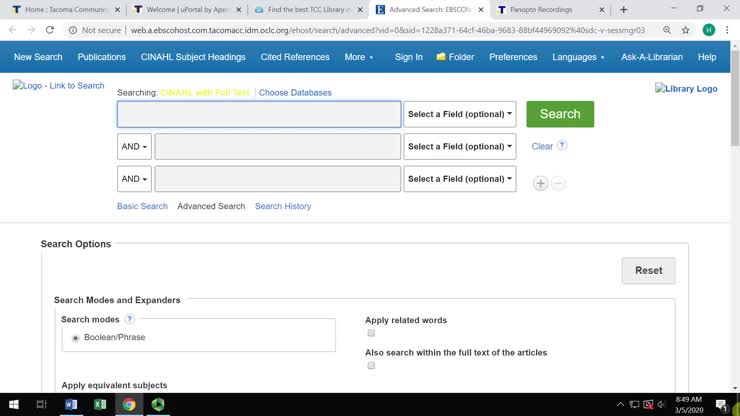740x416 pixels.
Task: Open the green hexagon app in taskbar
Action: (x=158, y=405)
